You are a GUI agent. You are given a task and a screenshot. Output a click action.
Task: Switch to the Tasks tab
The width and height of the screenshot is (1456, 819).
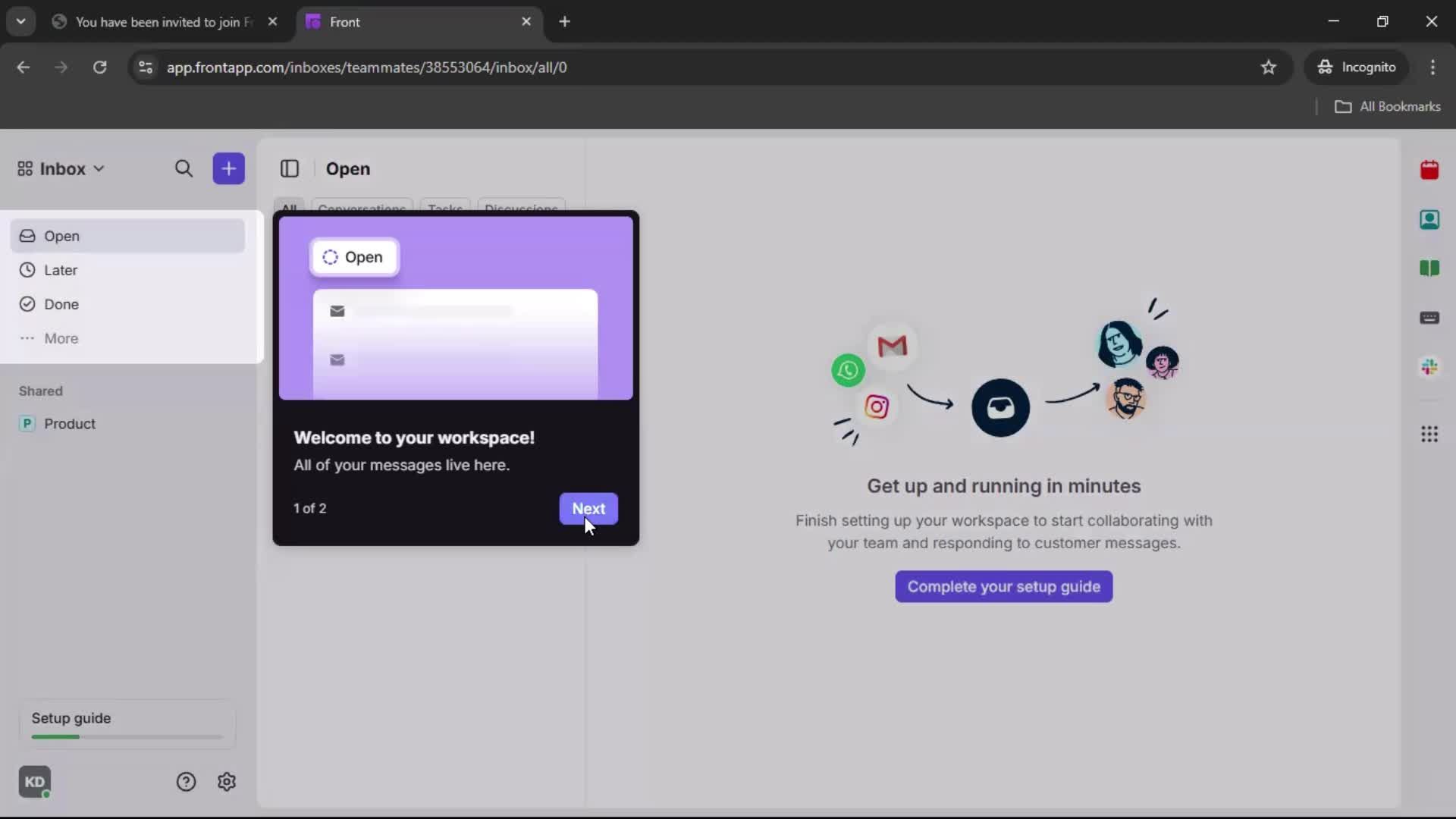(444, 209)
